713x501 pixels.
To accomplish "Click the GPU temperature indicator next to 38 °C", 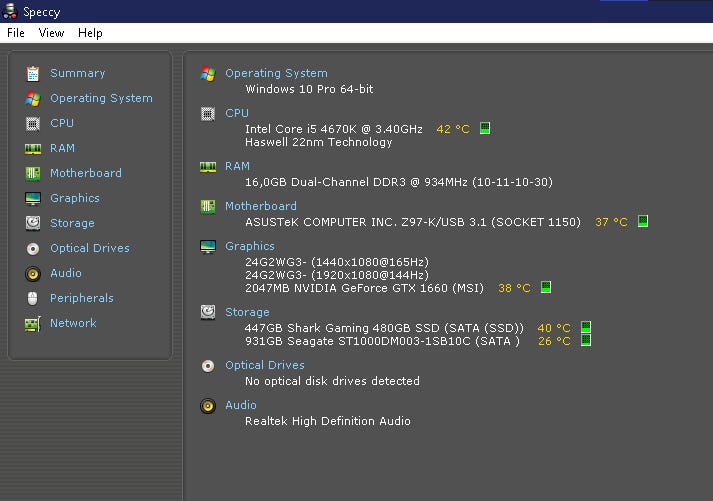I will tap(546, 288).
